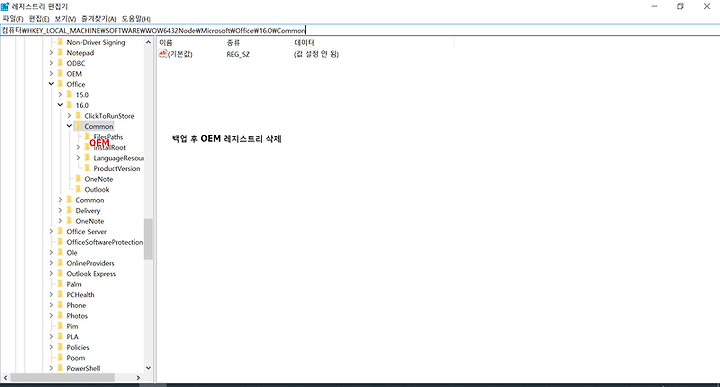Click the Photos key folder icon
This screenshot has height=387, width=720.
60,315
